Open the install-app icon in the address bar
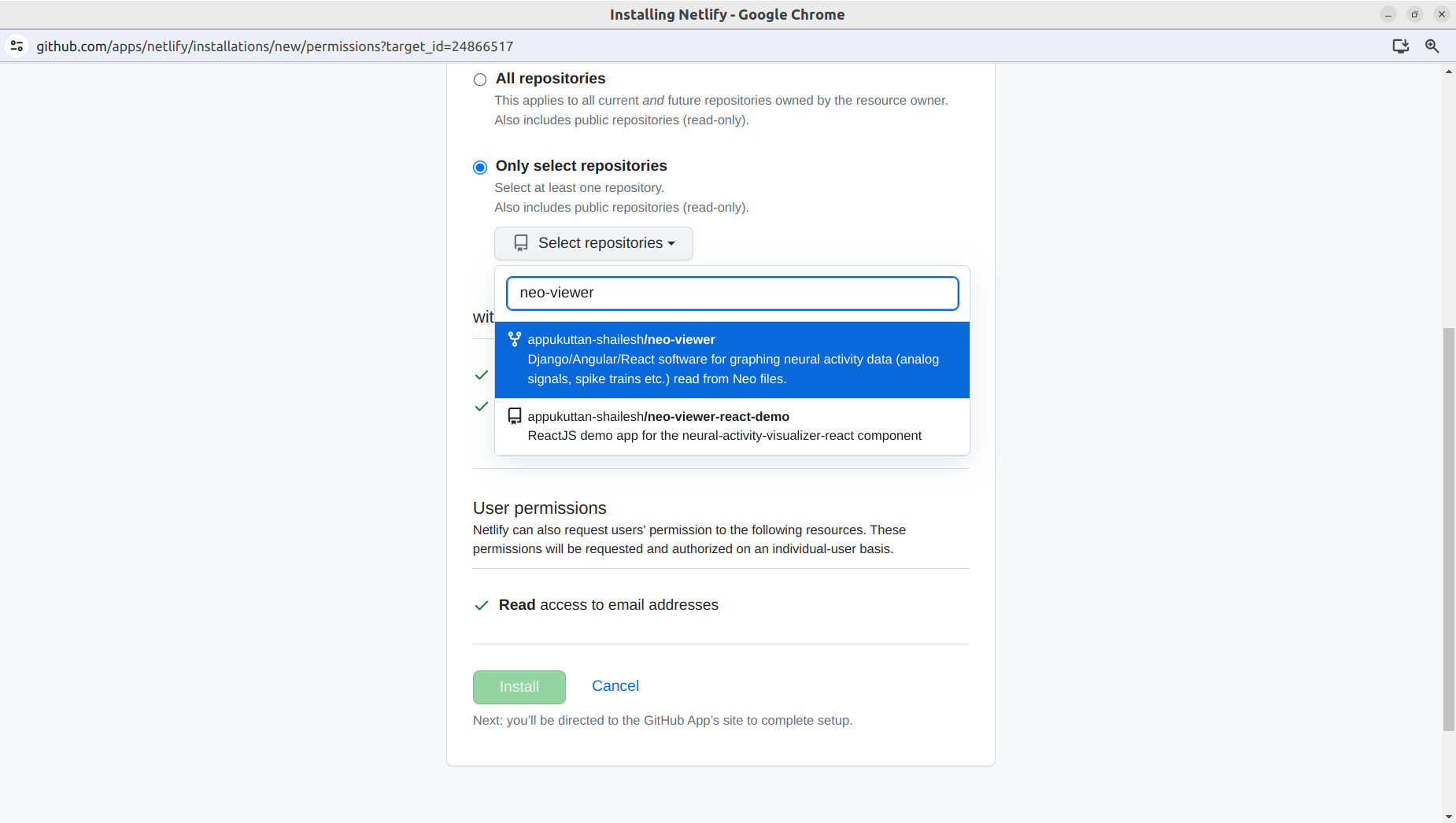1456x823 pixels. click(x=1400, y=46)
